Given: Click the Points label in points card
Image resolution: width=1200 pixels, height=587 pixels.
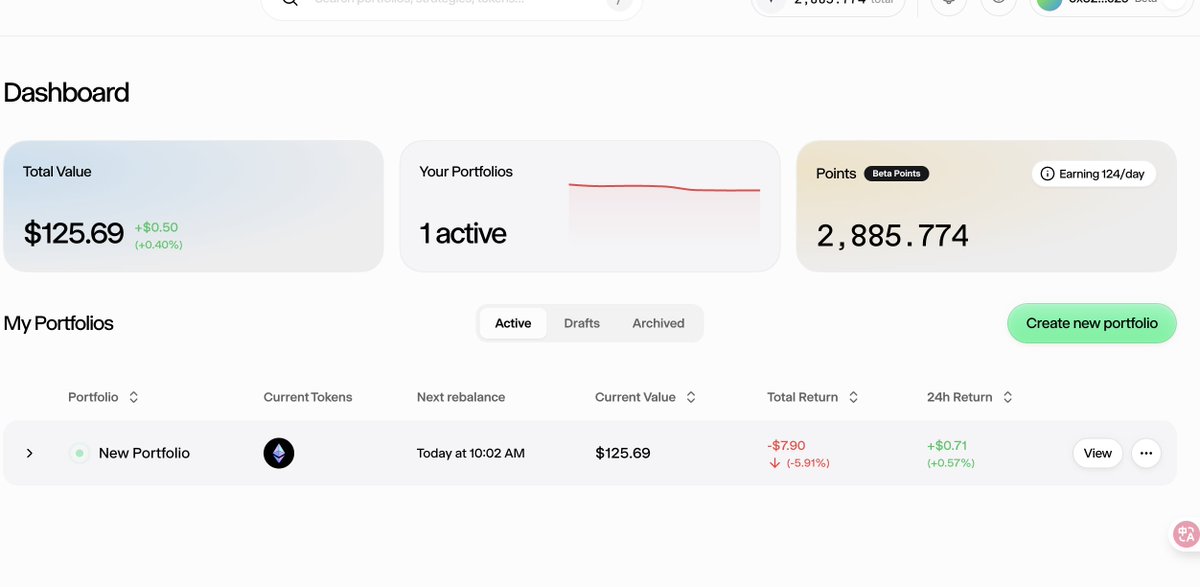Looking at the screenshot, I should click(836, 173).
